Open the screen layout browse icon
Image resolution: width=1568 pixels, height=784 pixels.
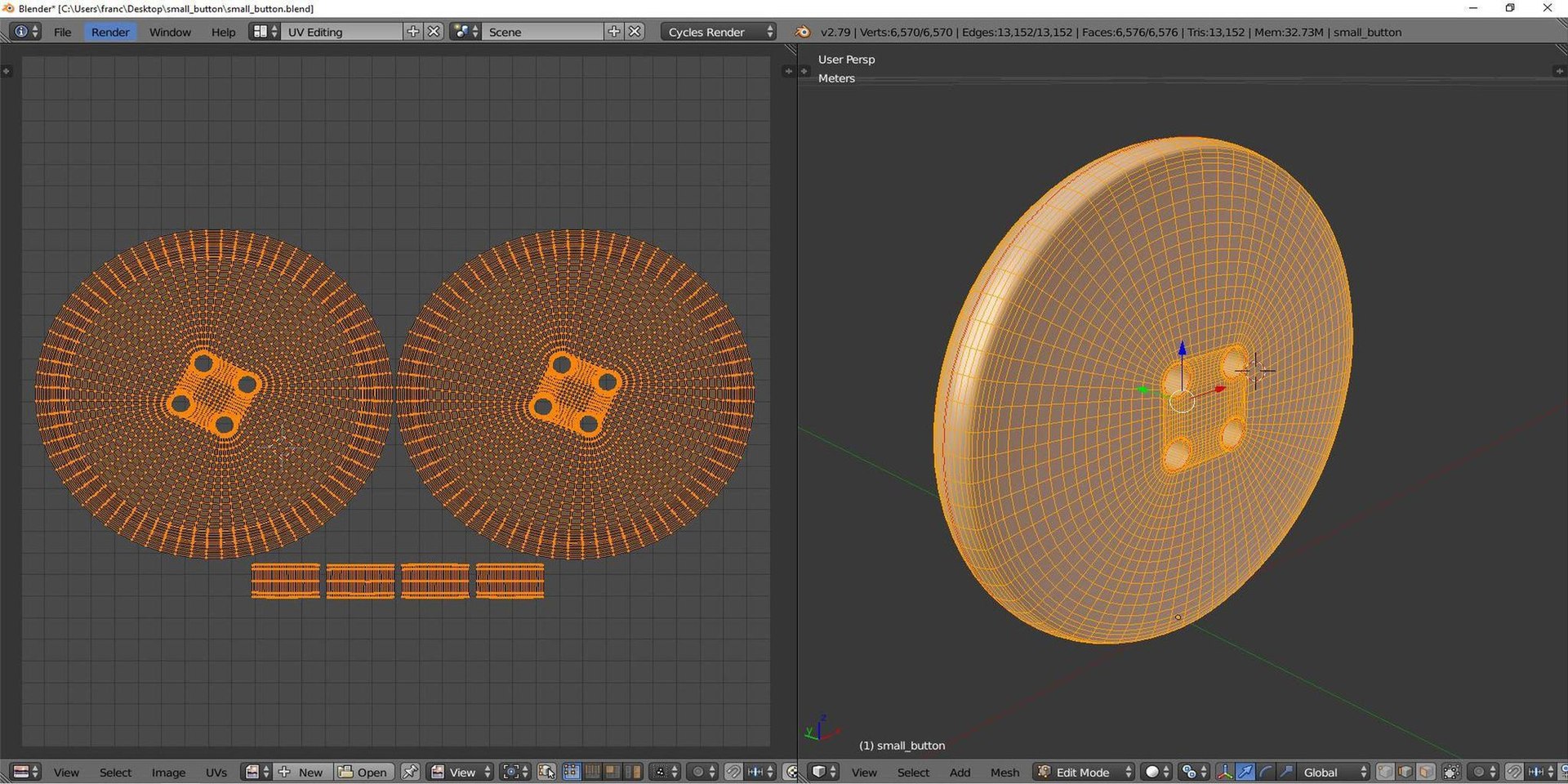pyautogui.click(x=265, y=32)
